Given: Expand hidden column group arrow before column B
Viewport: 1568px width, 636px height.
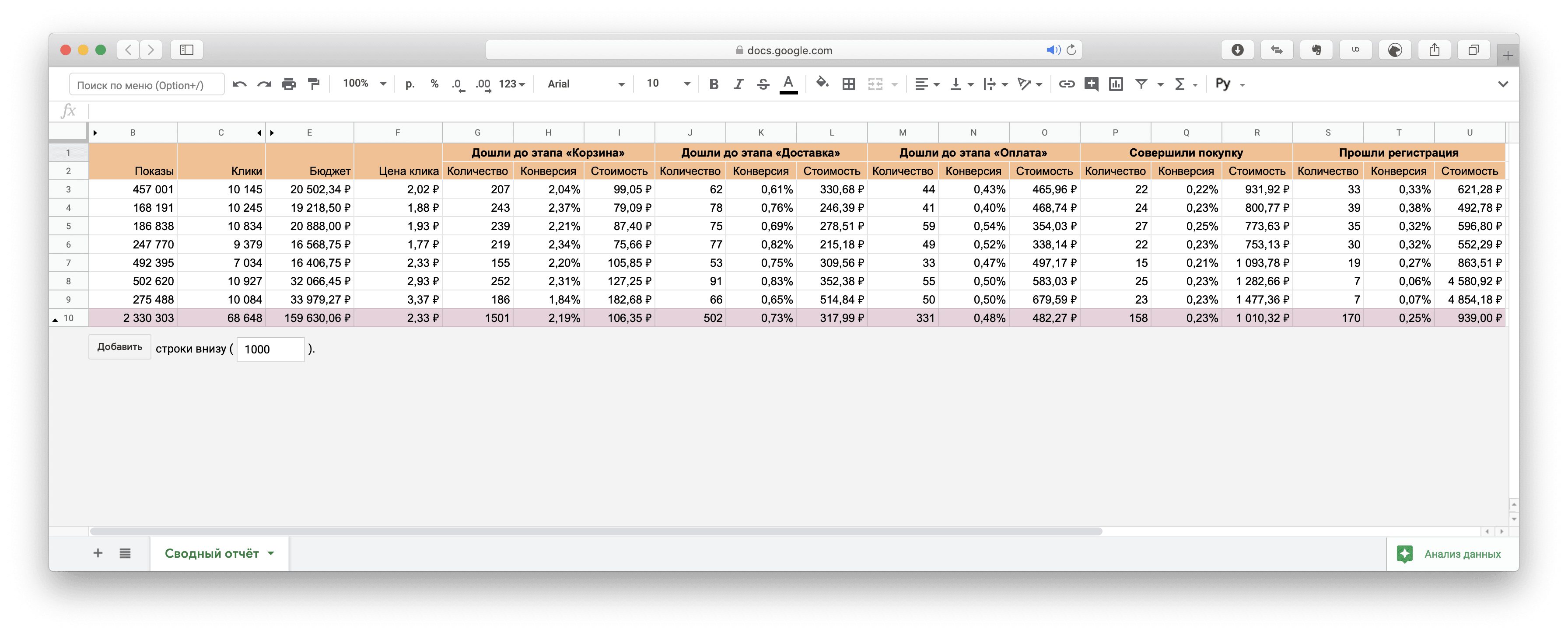Looking at the screenshot, I should [95, 133].
